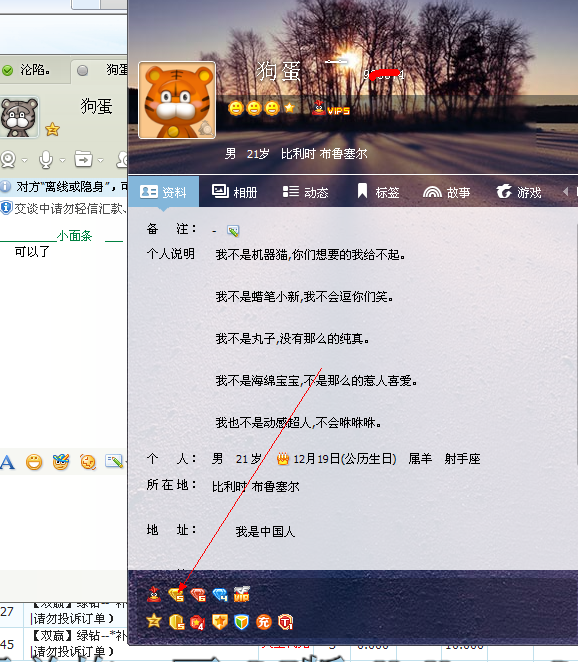Image resolution: width=578 pixels, height=662 pixels.
Task: Open the font settings with the A icon
Action: pyautogui.click(x=7, y=462)
